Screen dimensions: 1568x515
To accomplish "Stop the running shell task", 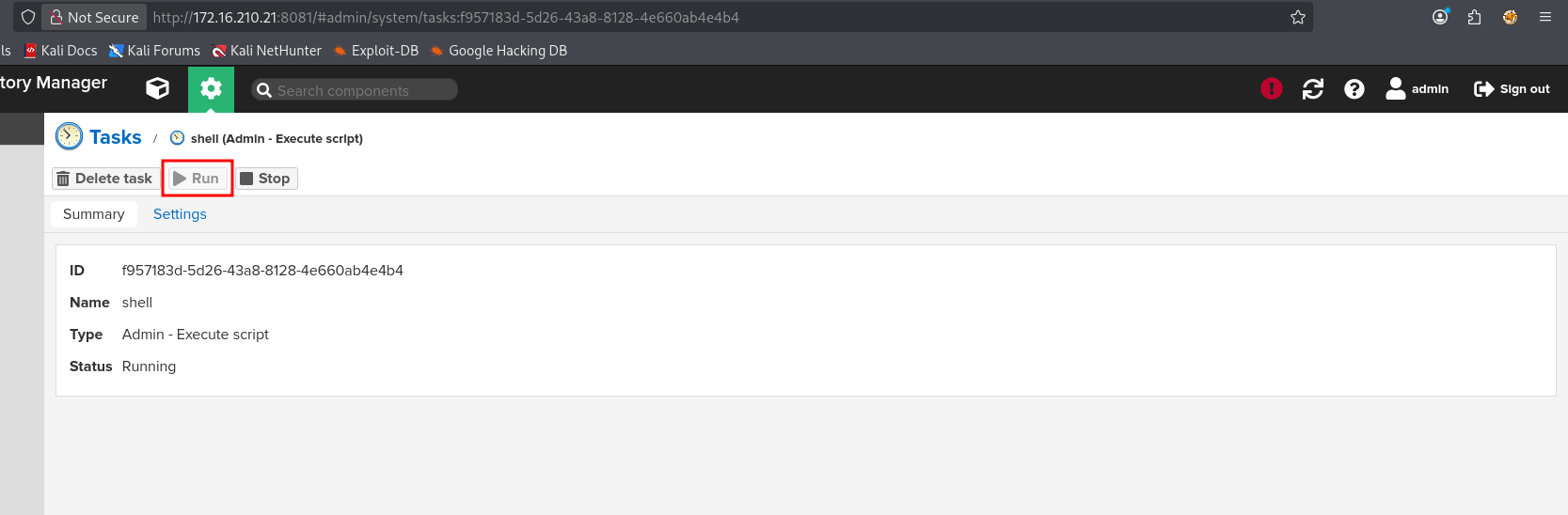I will click(265, 179).
